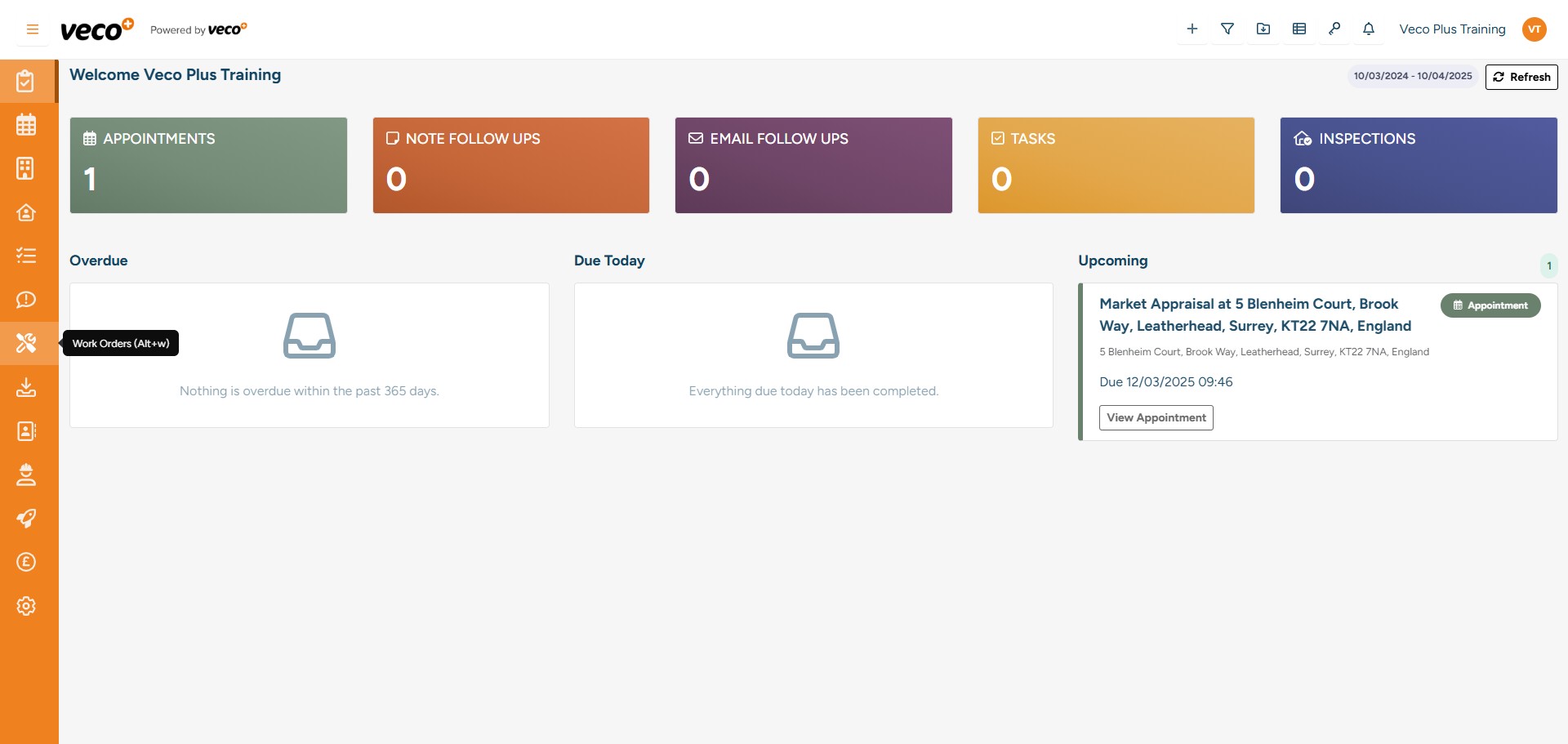Image resolution: width=1568 pixels, height=744 pixels.
Task: Click the pound sign accounting icon
Action: pyautogui.click(x=26, y=562)
